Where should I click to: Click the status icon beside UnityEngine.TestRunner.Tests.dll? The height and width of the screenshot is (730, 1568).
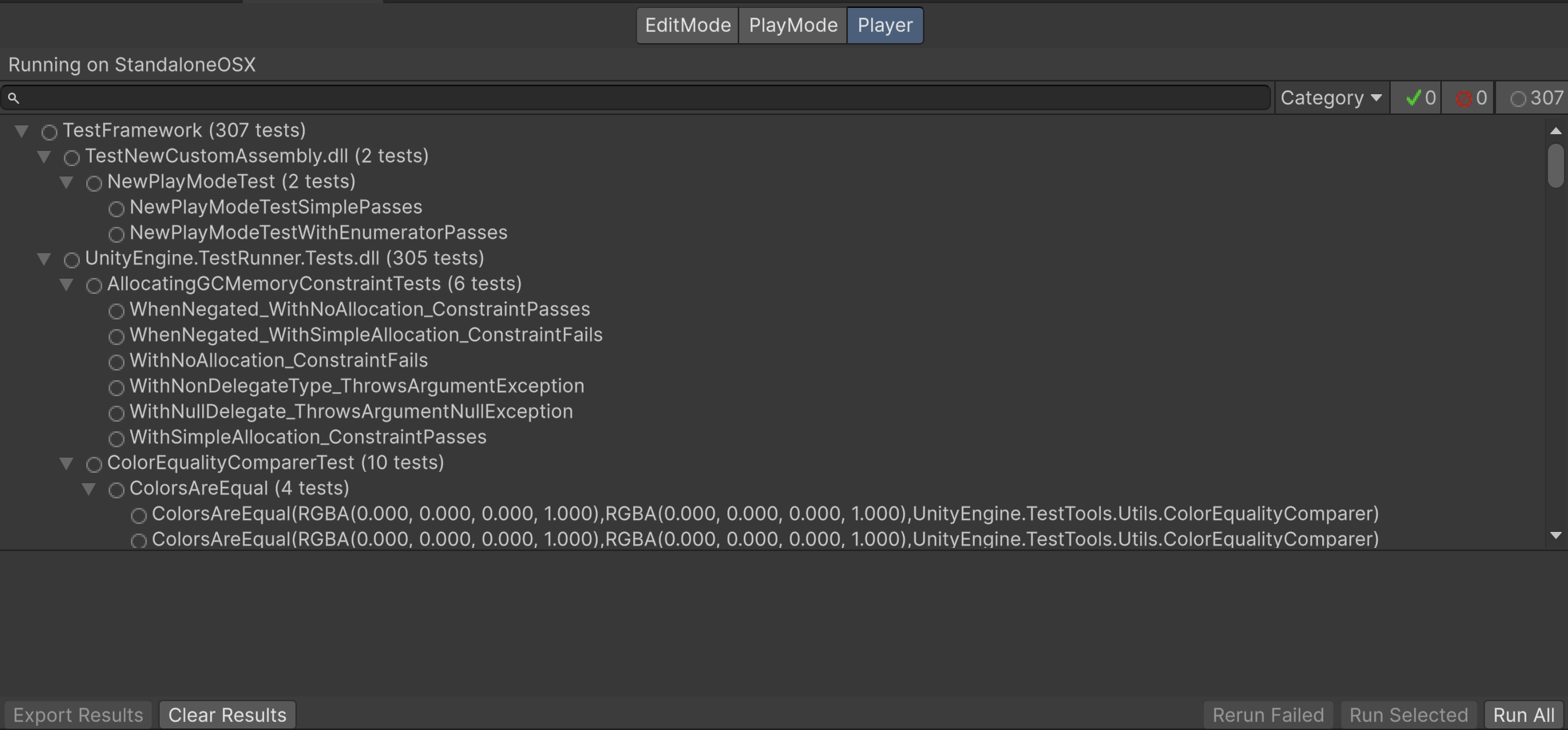(71, 260)
